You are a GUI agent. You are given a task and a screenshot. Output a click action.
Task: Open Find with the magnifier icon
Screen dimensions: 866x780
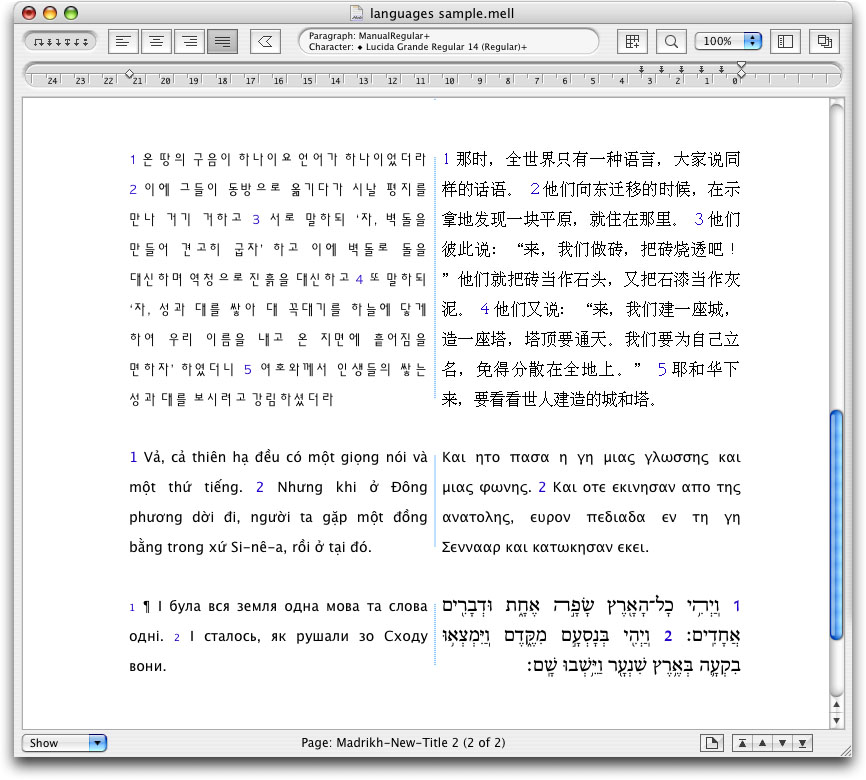coord(671,42)
